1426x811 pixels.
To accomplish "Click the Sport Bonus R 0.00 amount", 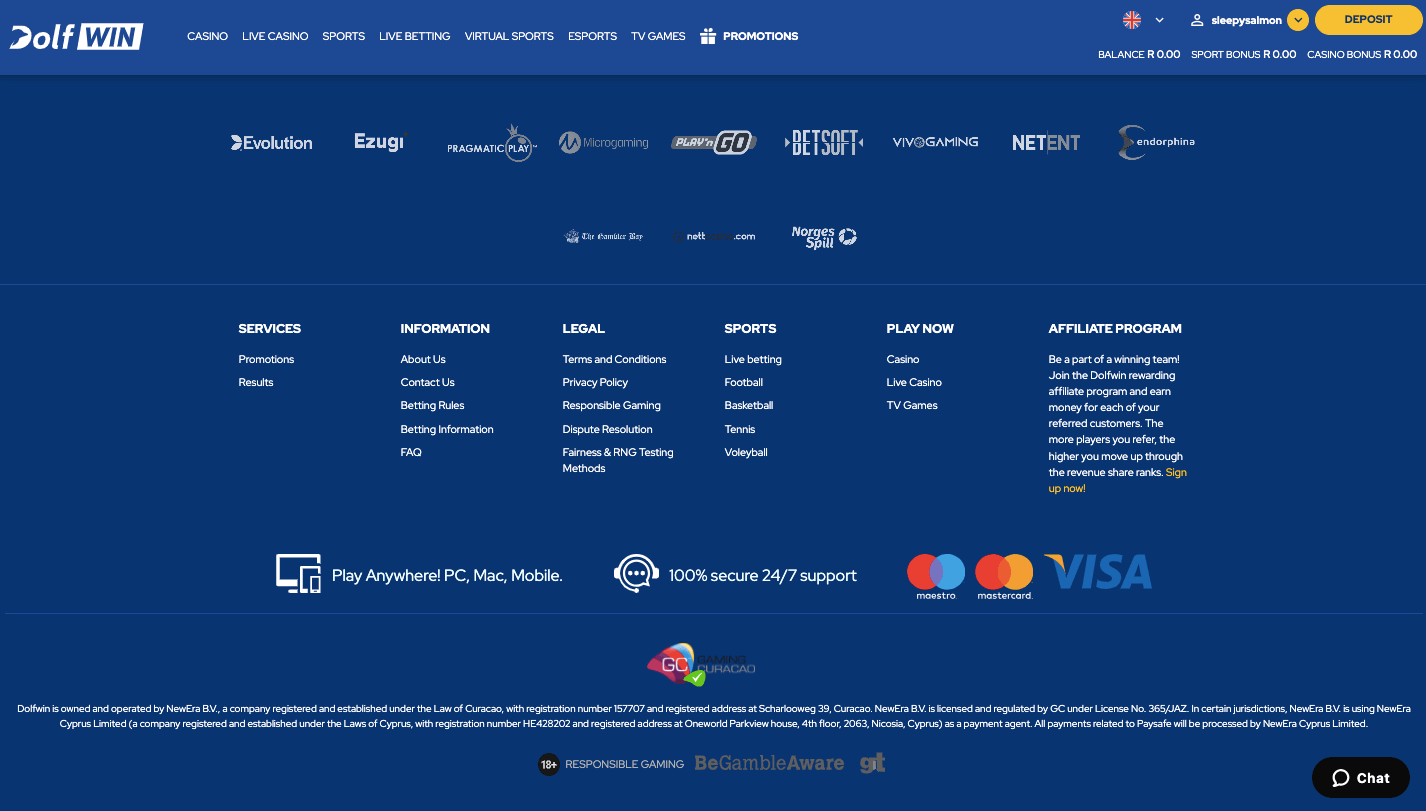I will point(1243,54).
